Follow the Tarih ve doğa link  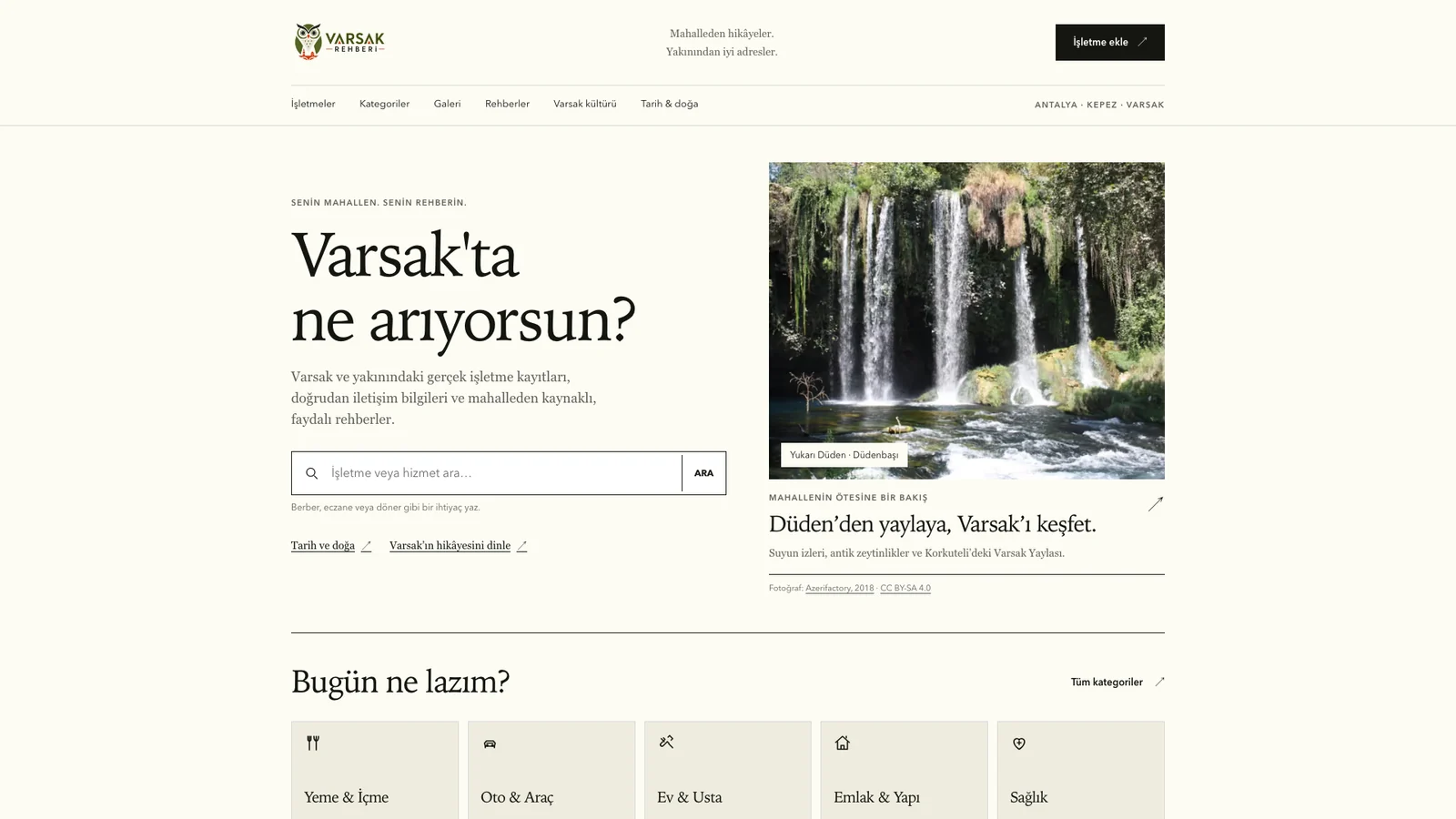(331, 546)
